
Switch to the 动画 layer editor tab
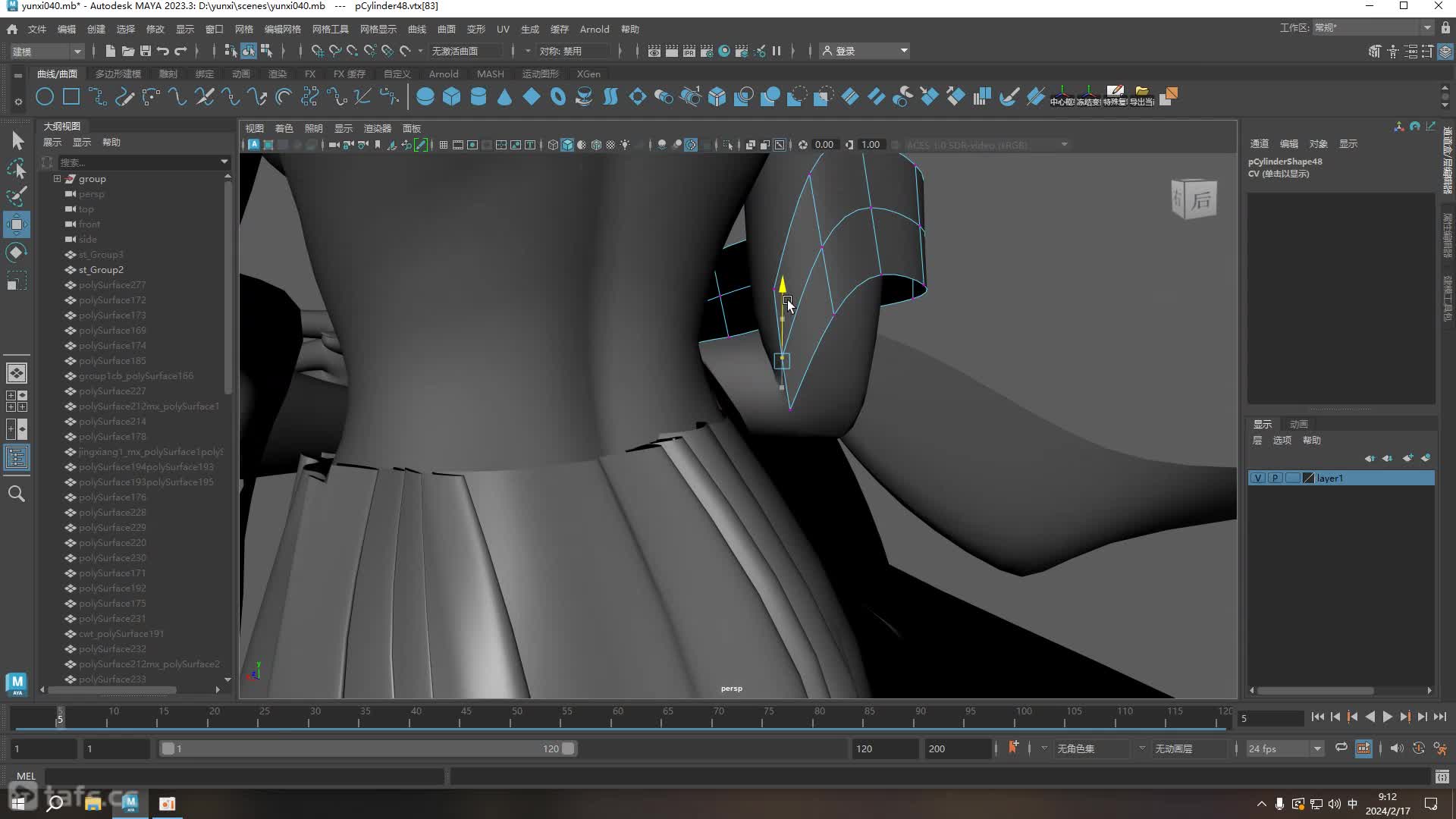click(x=1299, y=424)
